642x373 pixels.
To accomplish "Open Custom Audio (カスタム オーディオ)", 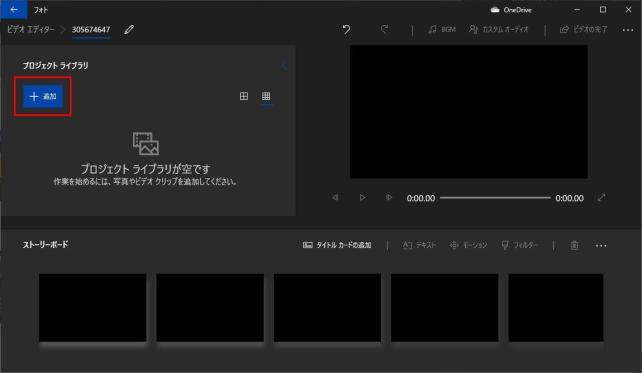I will point(499,29).
